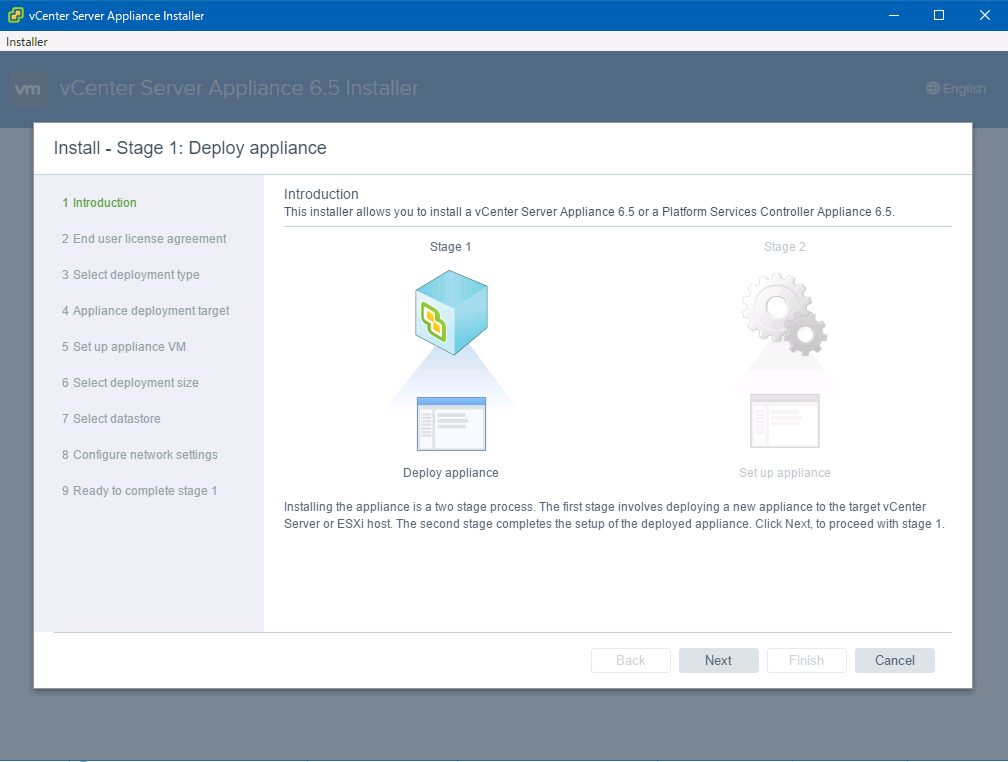Click the Cancel button
This screenshot has width=1008, height=762.
tap(894, 660)
